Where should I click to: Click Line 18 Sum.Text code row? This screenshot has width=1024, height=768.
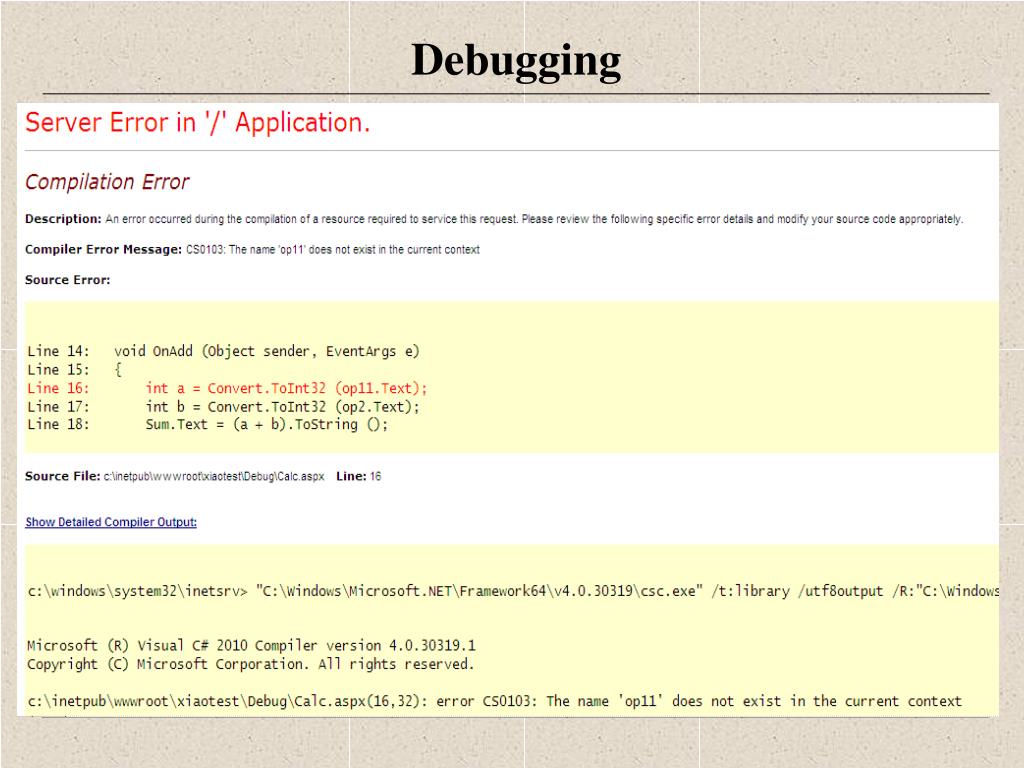click(x=208, y=424)
